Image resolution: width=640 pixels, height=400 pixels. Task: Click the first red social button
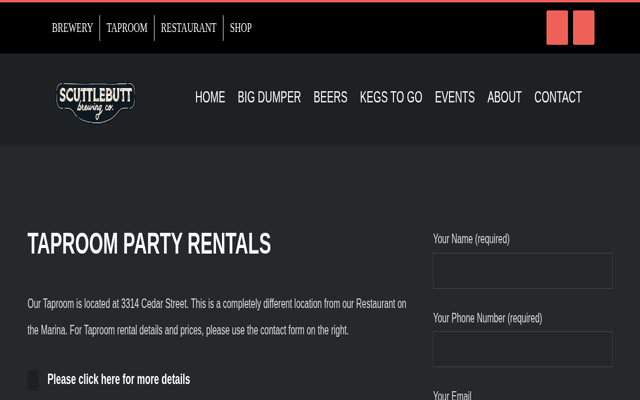pos(557,28)
